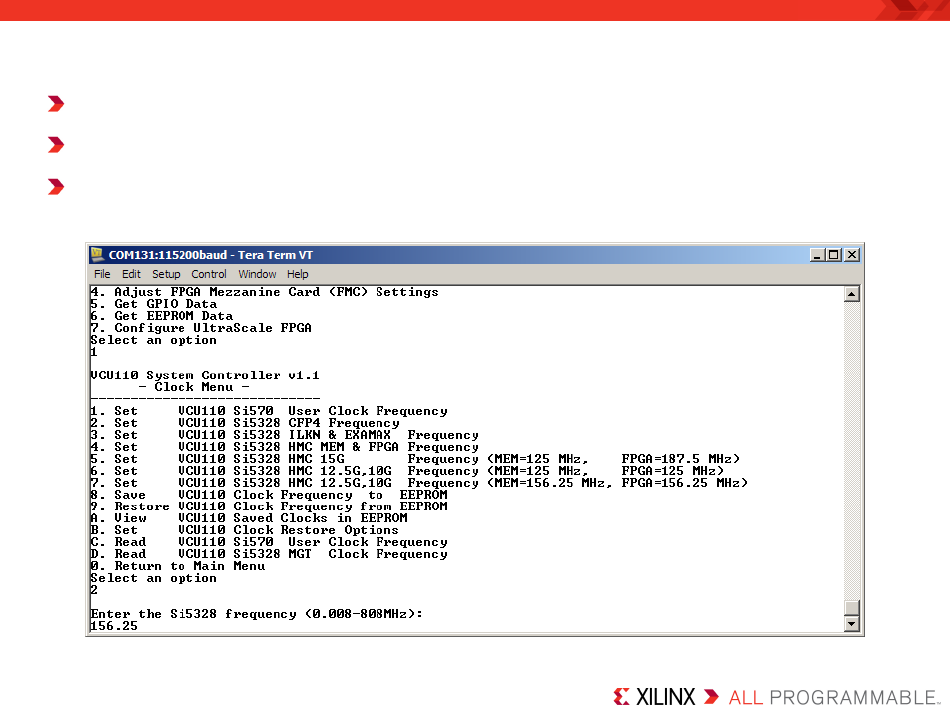Minimize the Tera Term window
The height and width of the screenshot is (713, 950).
817,255
